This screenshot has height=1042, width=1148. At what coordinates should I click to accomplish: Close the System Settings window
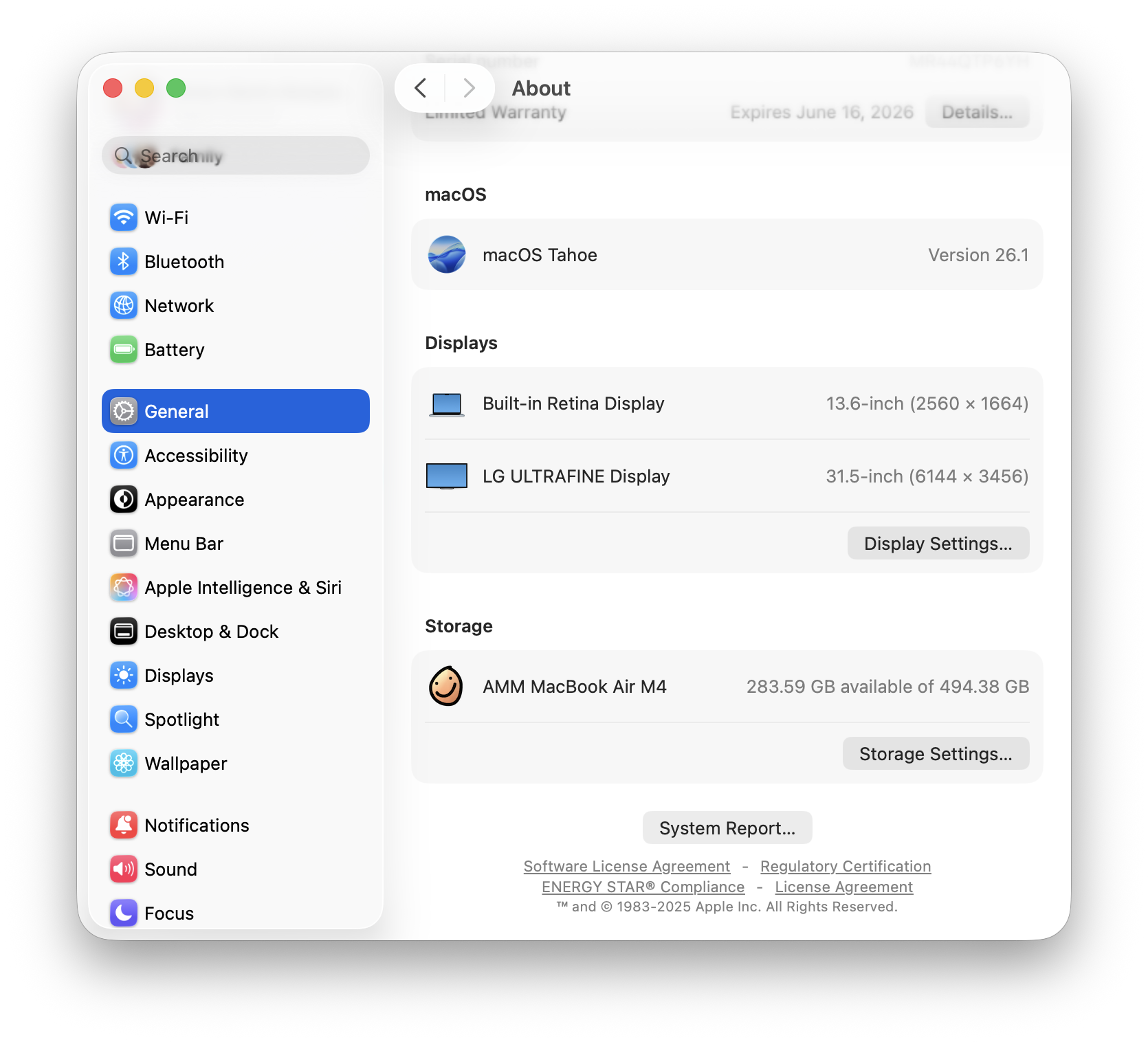(x=113, y=88)
